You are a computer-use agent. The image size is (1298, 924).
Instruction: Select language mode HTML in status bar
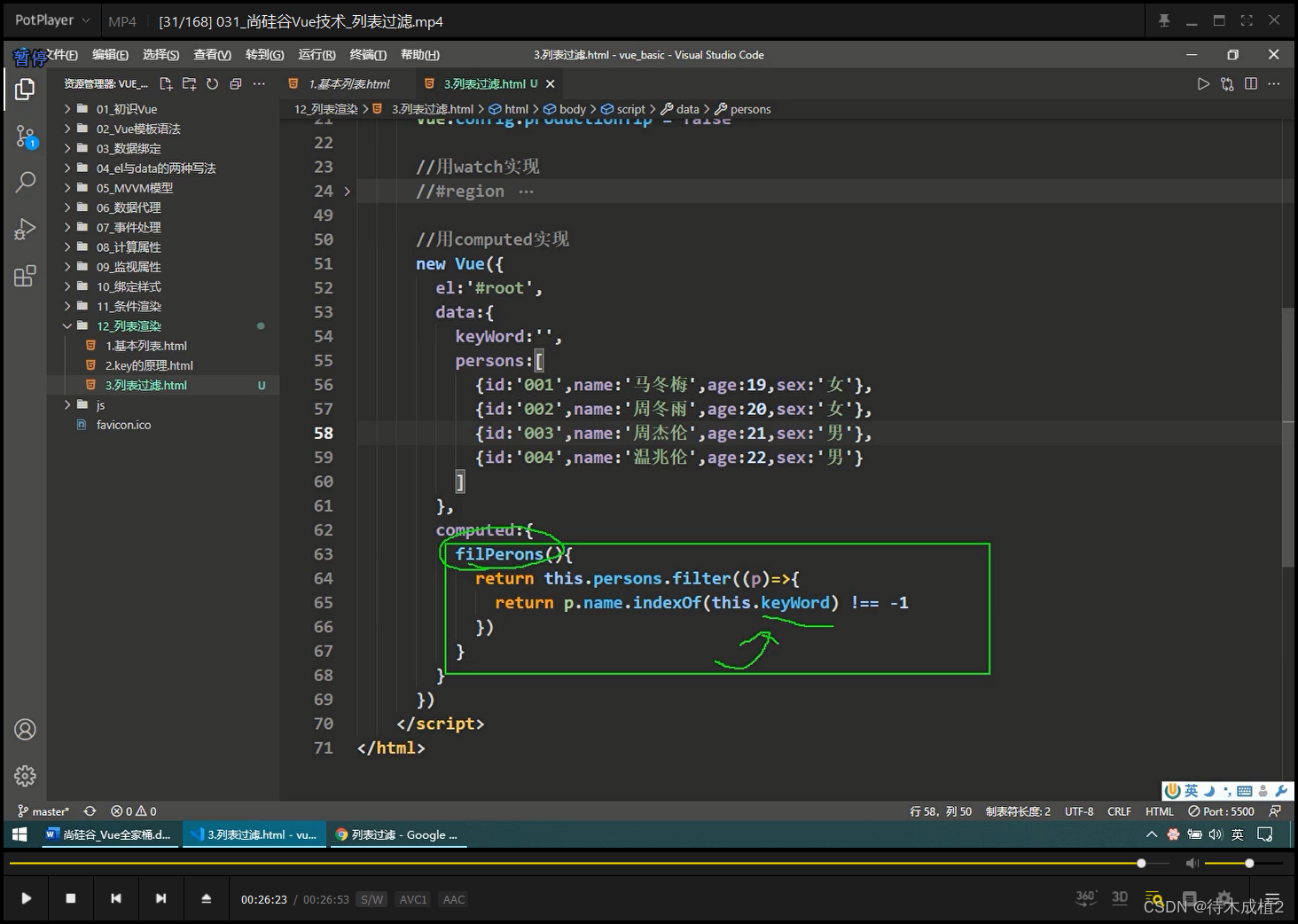point(1159,811)
